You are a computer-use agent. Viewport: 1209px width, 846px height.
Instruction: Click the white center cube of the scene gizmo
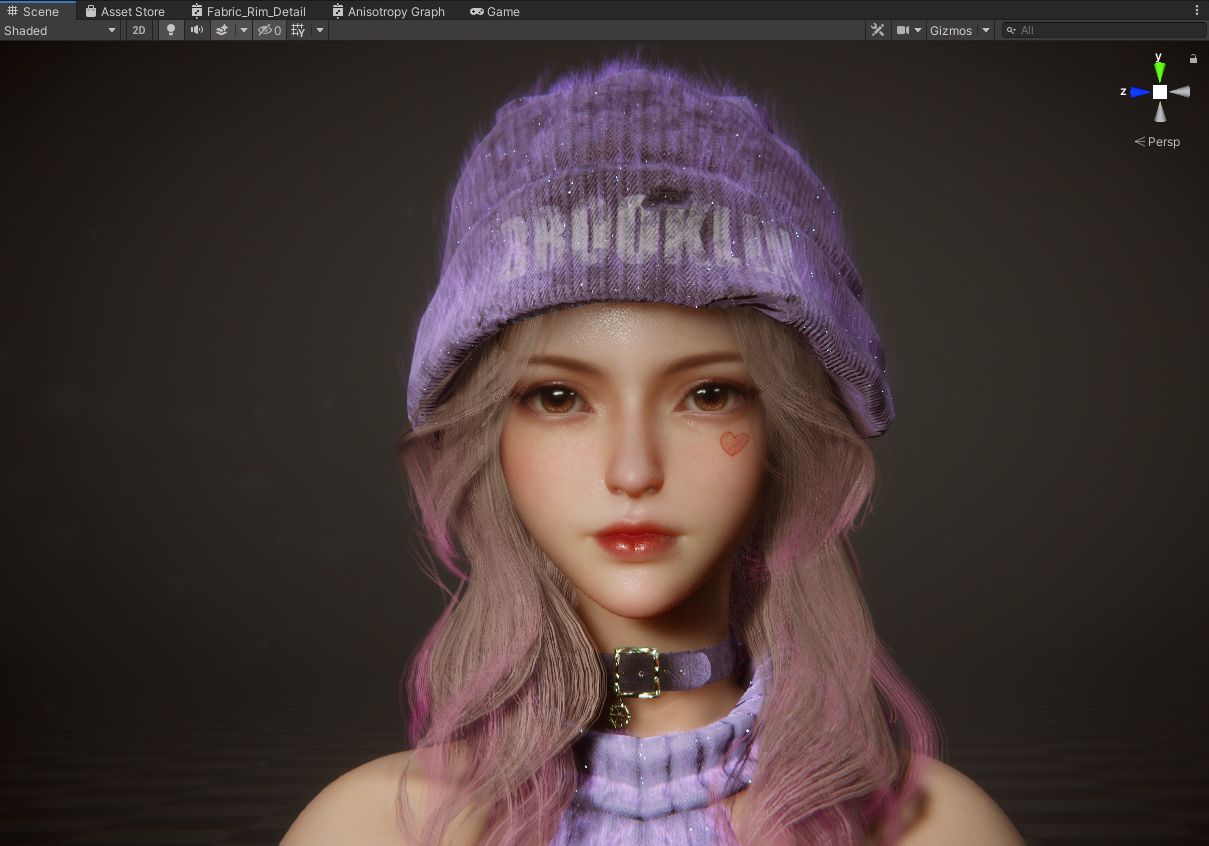[x=1158, y=91]
